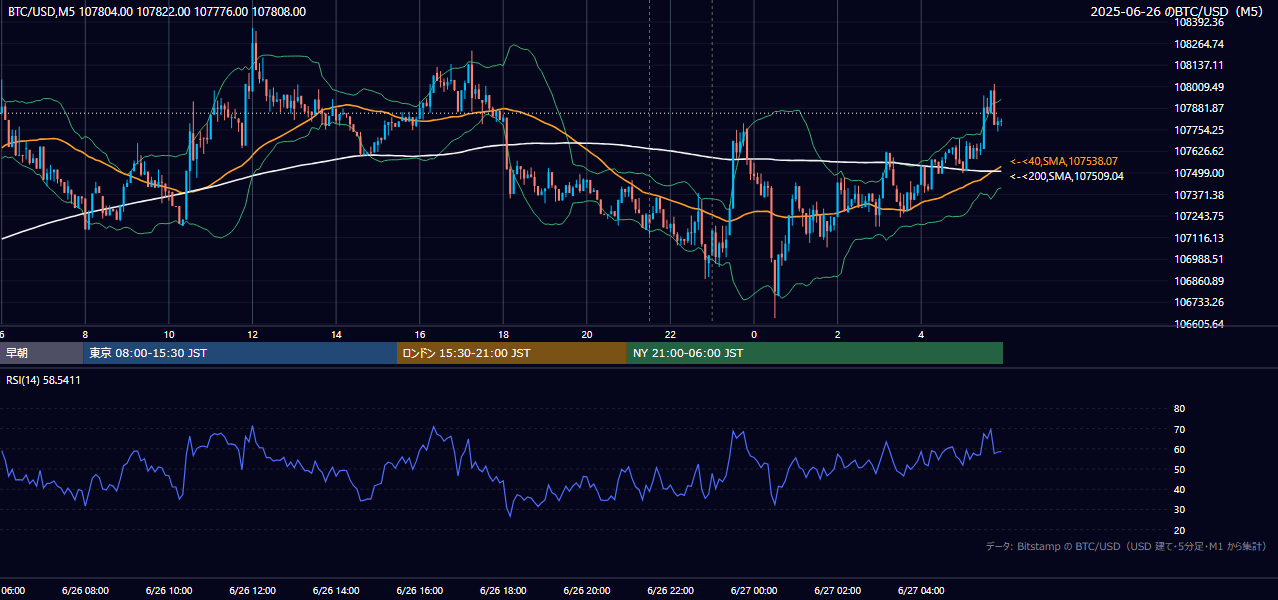Click the 6/26 20:00 time axis label

[x=587, y=591]
